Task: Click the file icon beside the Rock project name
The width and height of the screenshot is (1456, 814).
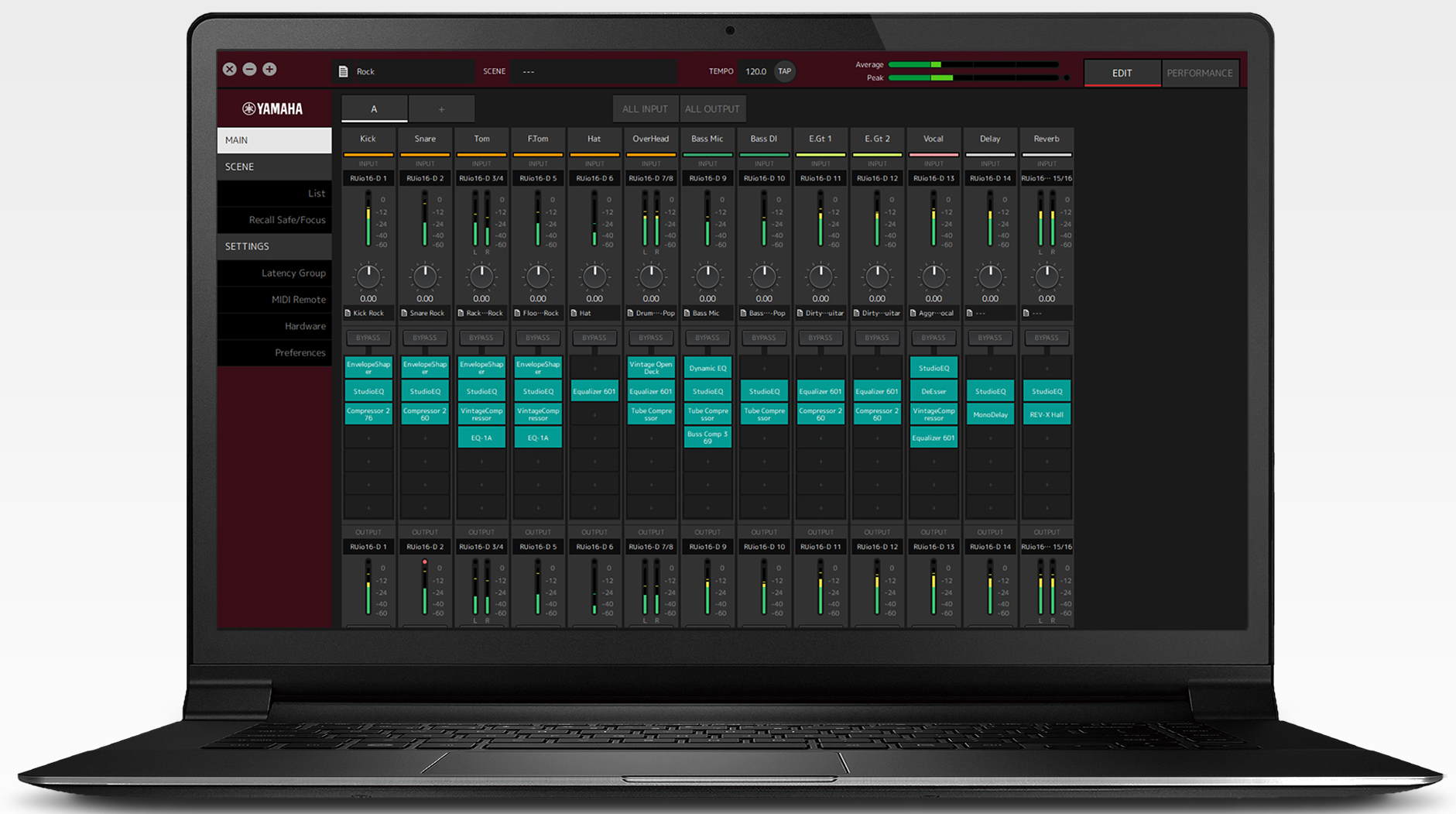Action: (x=344, y=71)
